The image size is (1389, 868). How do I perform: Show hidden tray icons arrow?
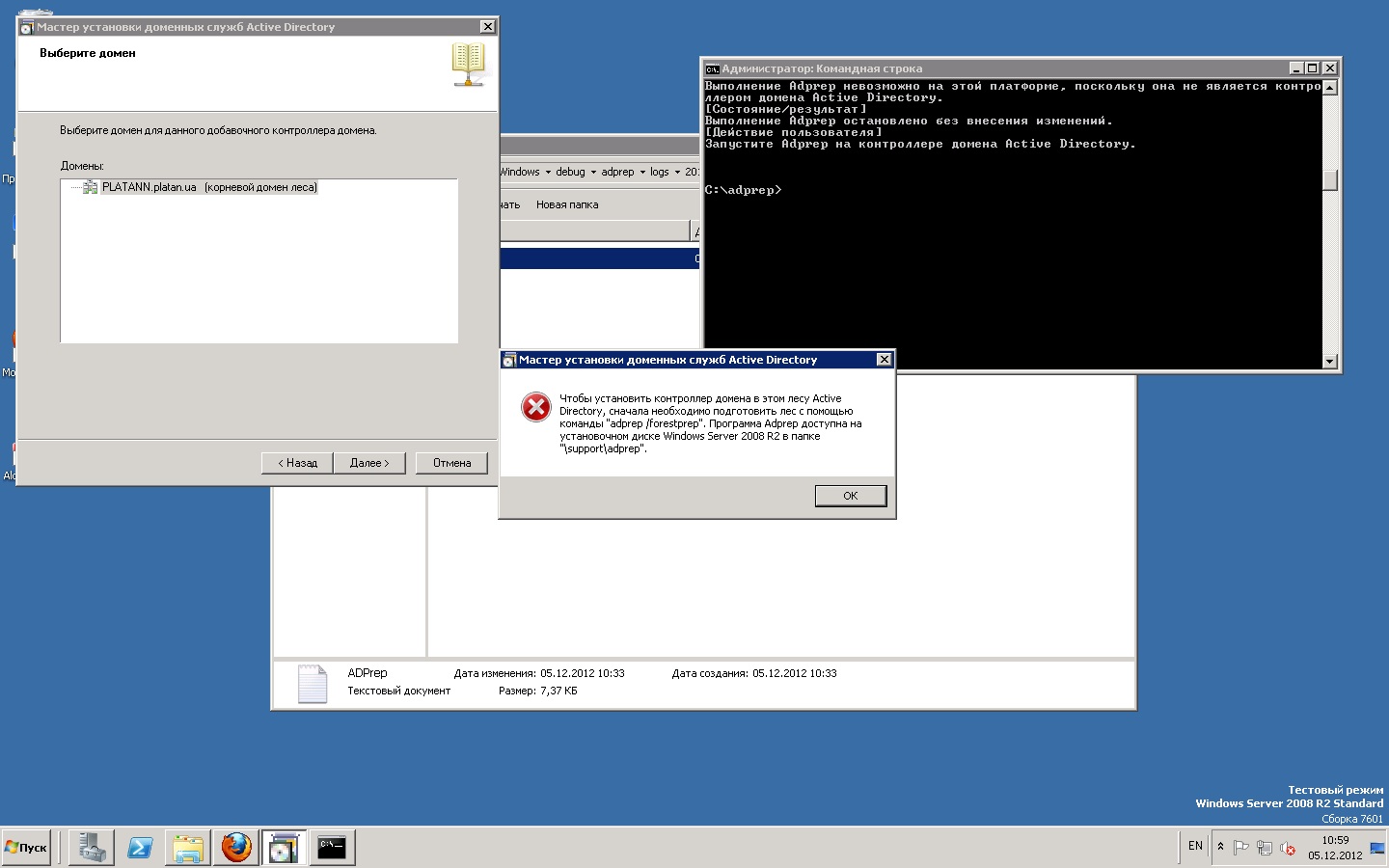click(1220, 847)
